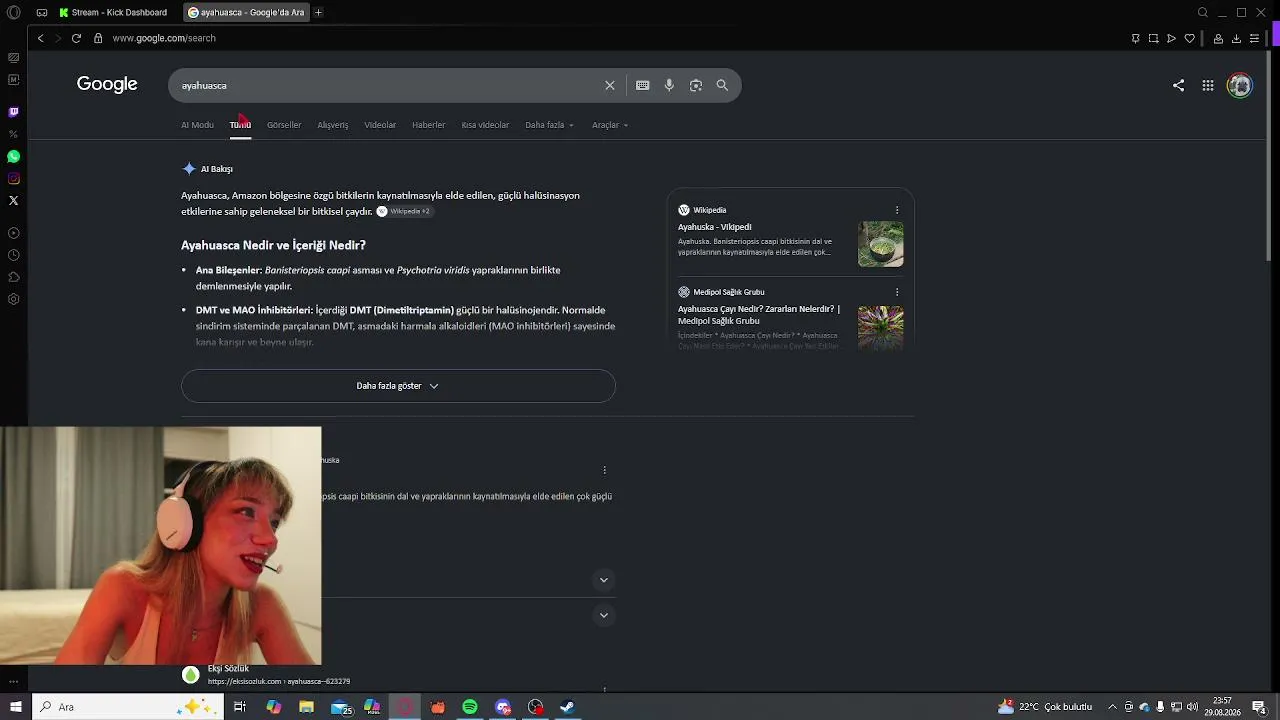Open Ayahuska - Vikipedi source link

pyautogui.click(x=715, y=227)
